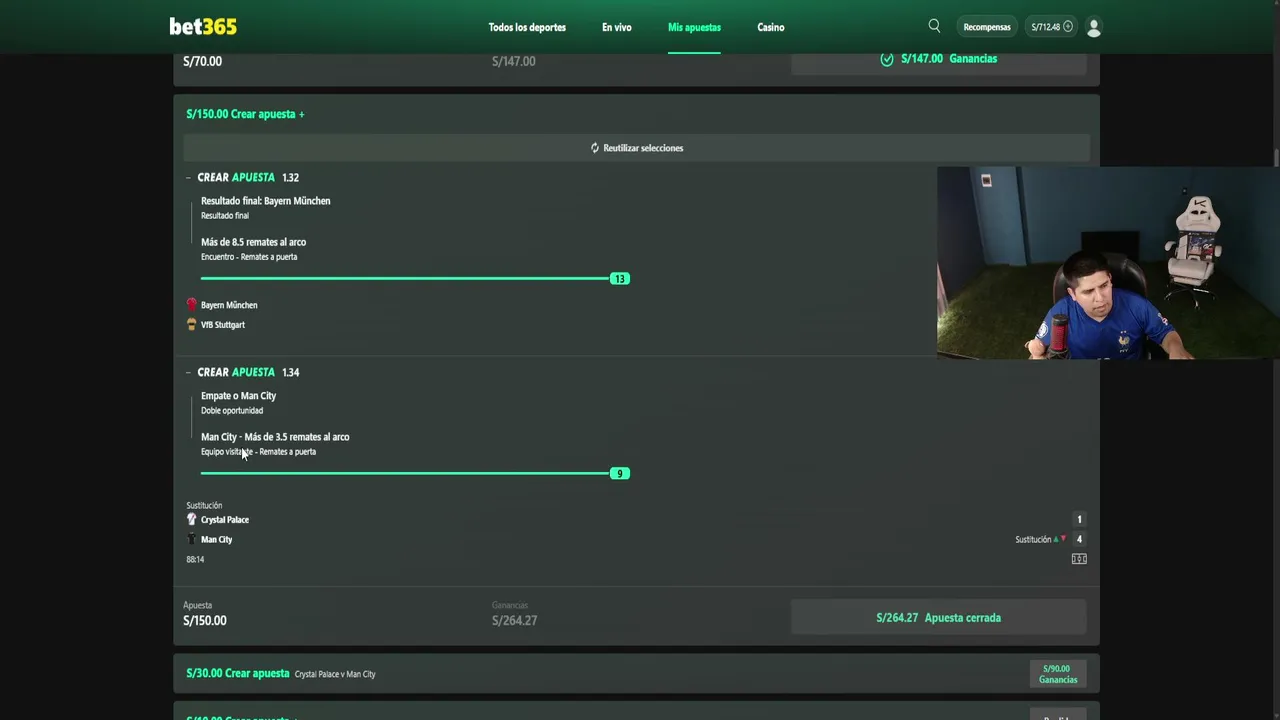Click the 'Resultado final' market label

coord(225,216)
